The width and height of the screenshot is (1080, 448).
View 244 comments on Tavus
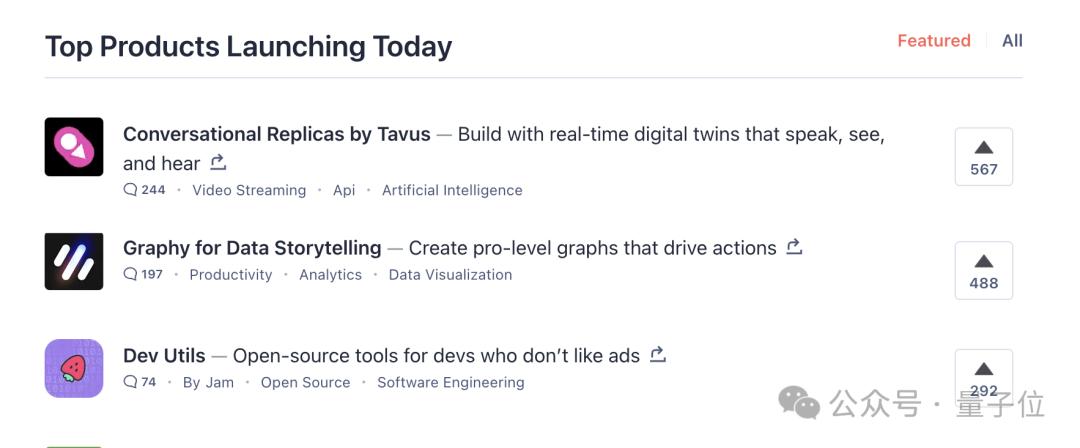coord(145,190)
